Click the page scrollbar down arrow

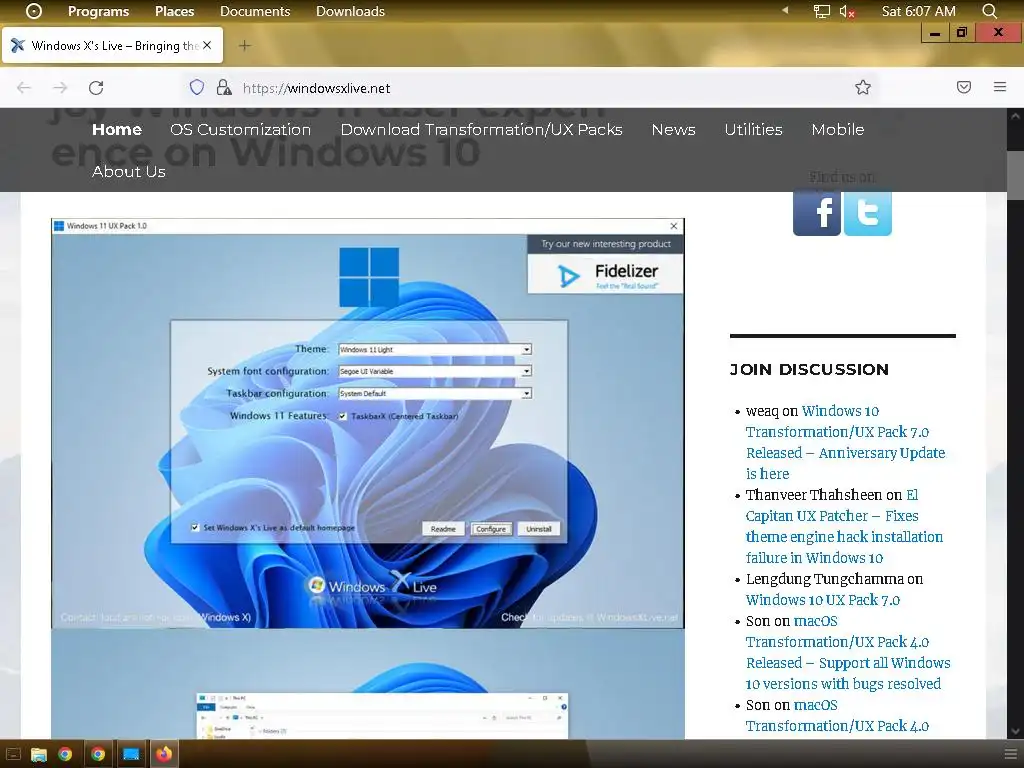(1016, 731)
